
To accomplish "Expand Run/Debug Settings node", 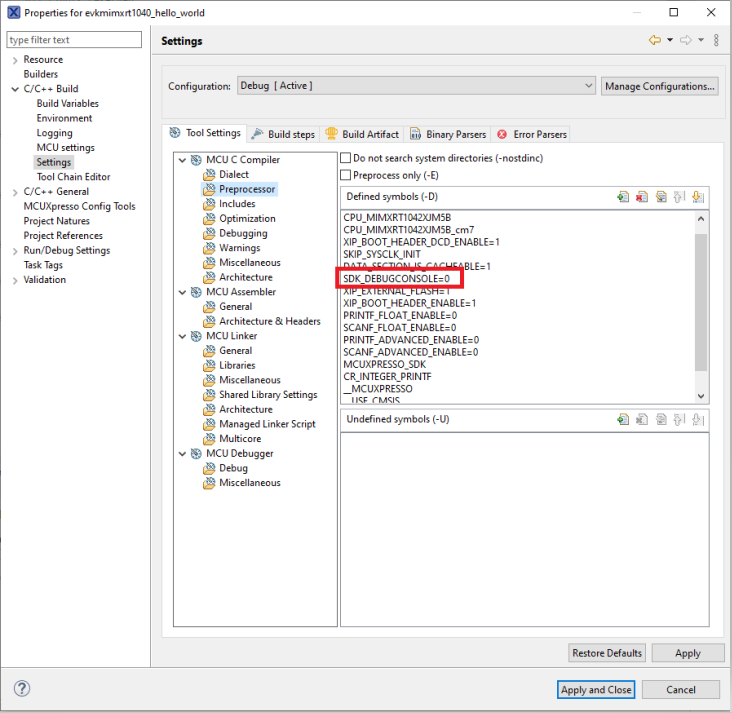I will coord(15,251).
